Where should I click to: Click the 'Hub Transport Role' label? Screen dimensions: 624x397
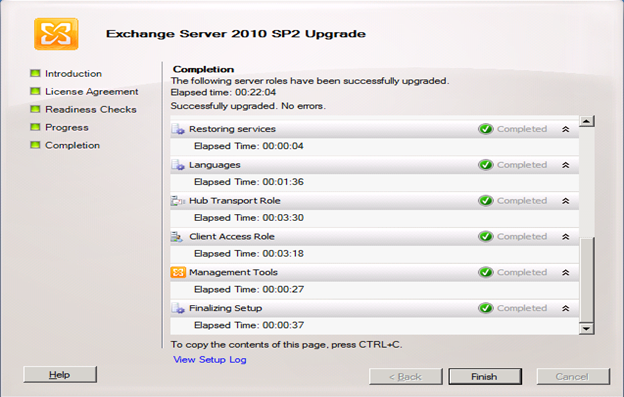(x=235, y=200)
